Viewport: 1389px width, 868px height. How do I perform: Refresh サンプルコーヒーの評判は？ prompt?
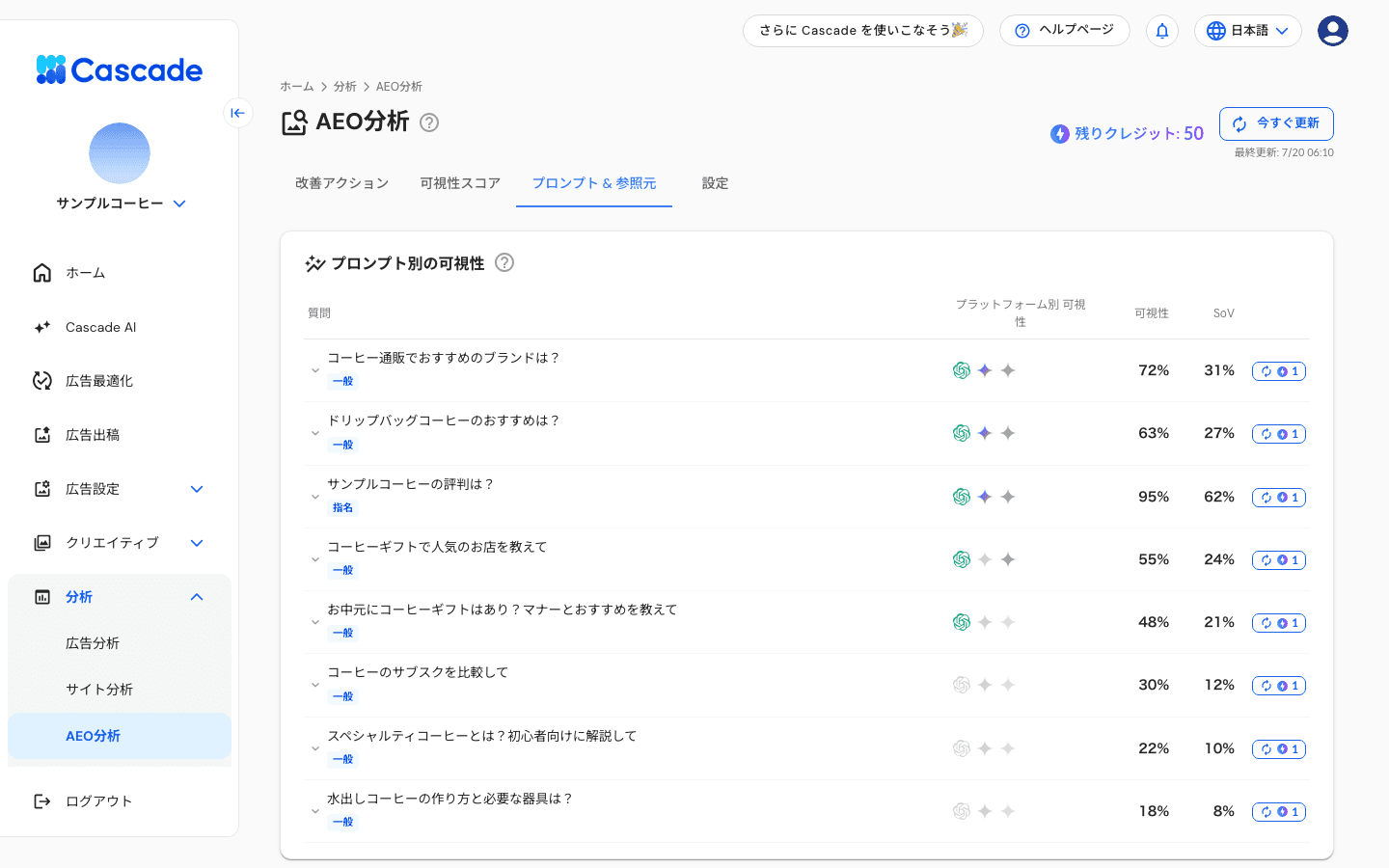coord(1279,498)
